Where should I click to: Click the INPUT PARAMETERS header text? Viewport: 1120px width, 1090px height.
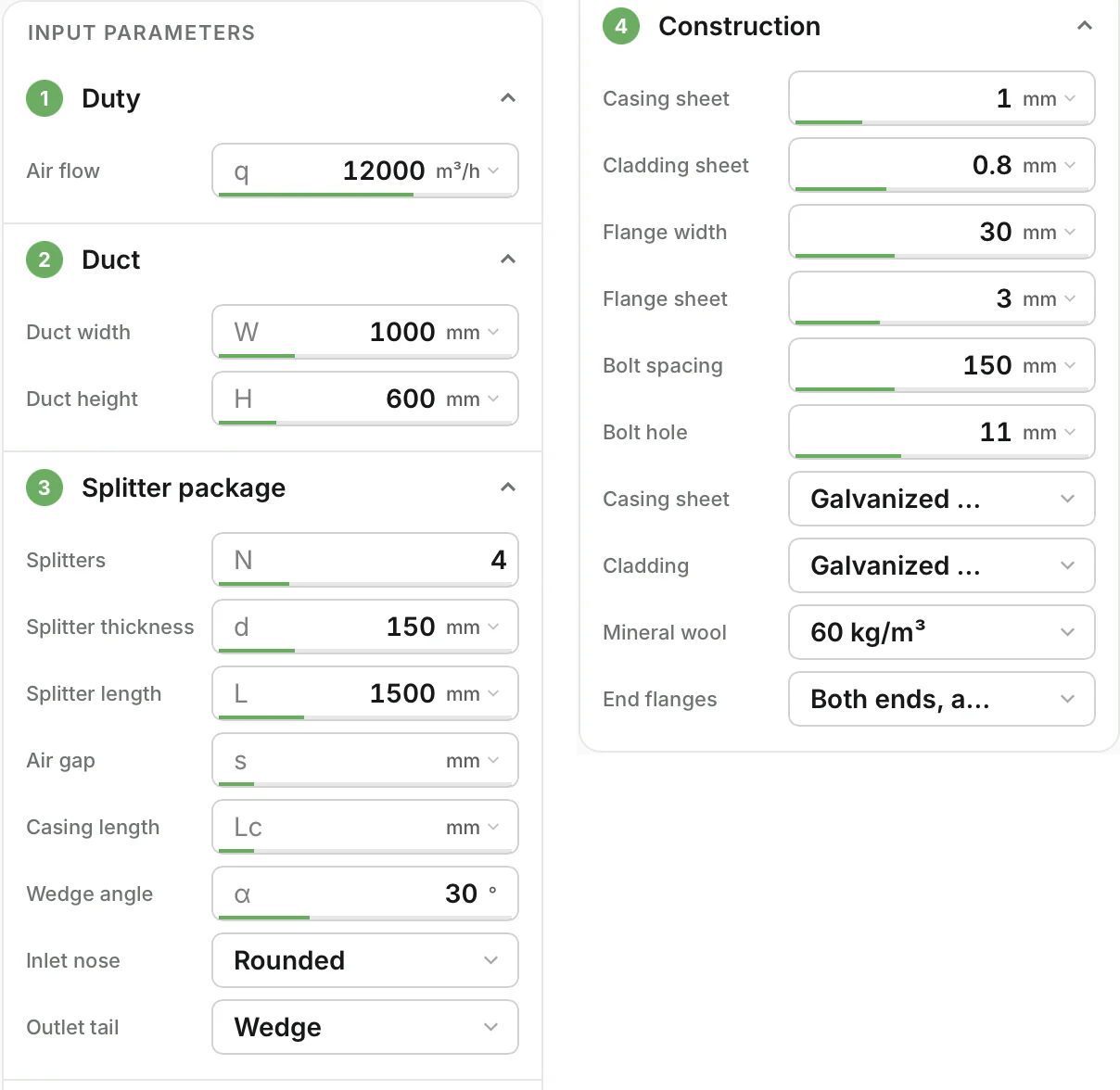[141, 32]
